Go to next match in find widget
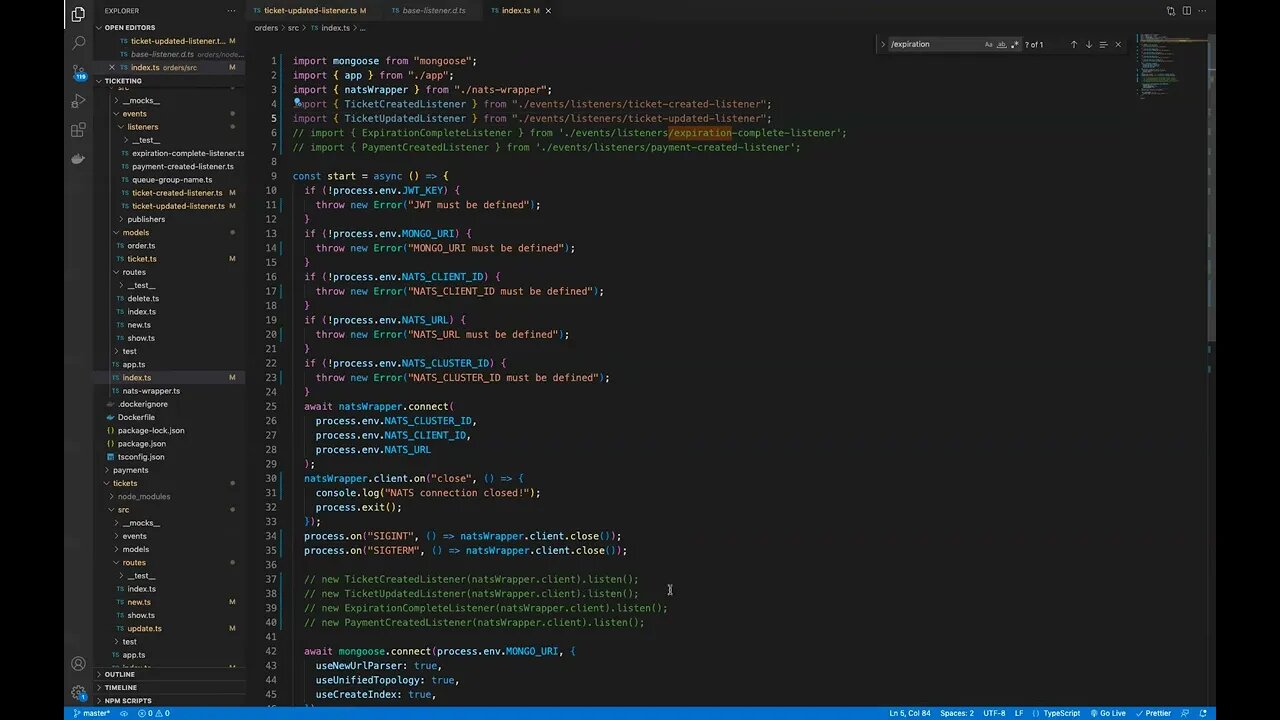This screenshot has height=720, width=1280. tap(1089, 44)
